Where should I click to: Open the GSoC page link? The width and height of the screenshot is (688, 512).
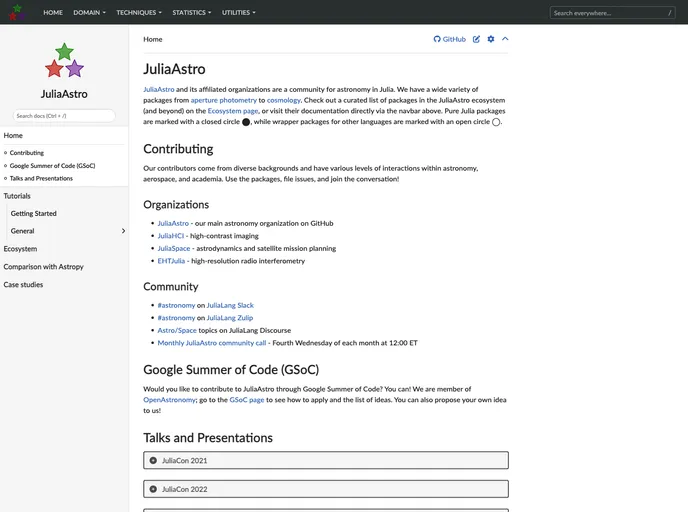click(x=247, y=400)
